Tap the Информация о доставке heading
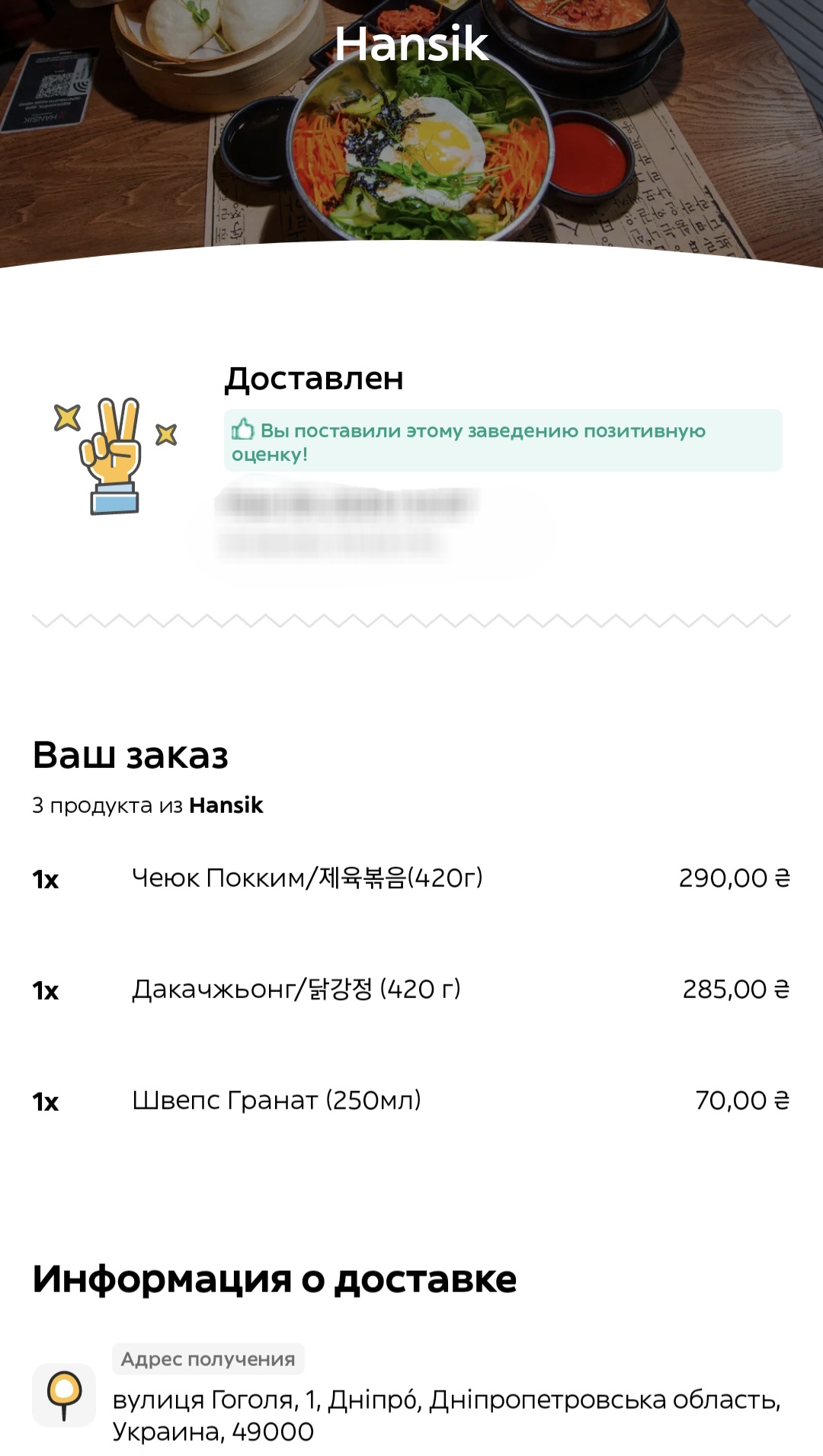 pyautogui.click(x=274, y=1278)
